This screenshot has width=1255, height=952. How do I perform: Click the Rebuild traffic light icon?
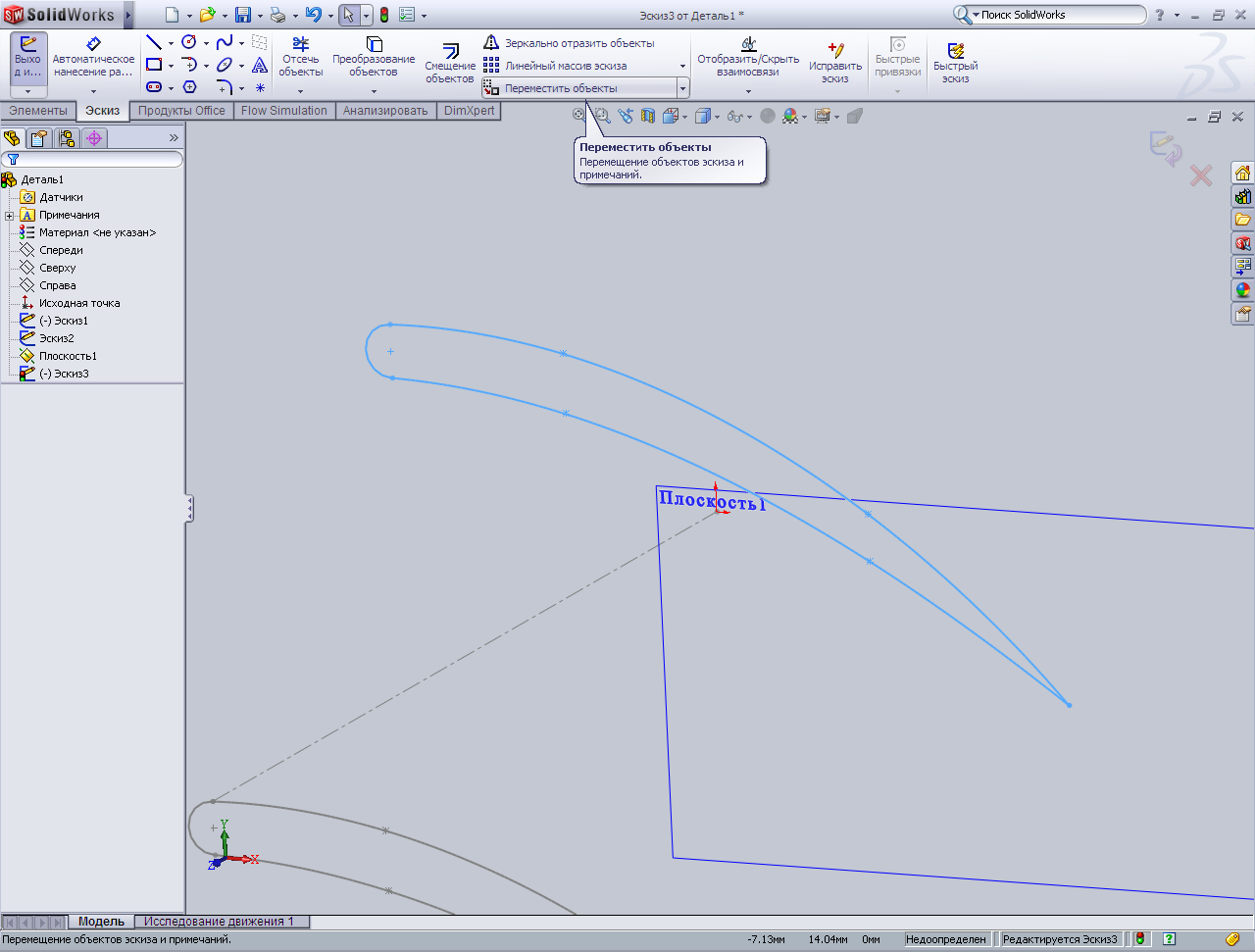(x=384, y=15)
